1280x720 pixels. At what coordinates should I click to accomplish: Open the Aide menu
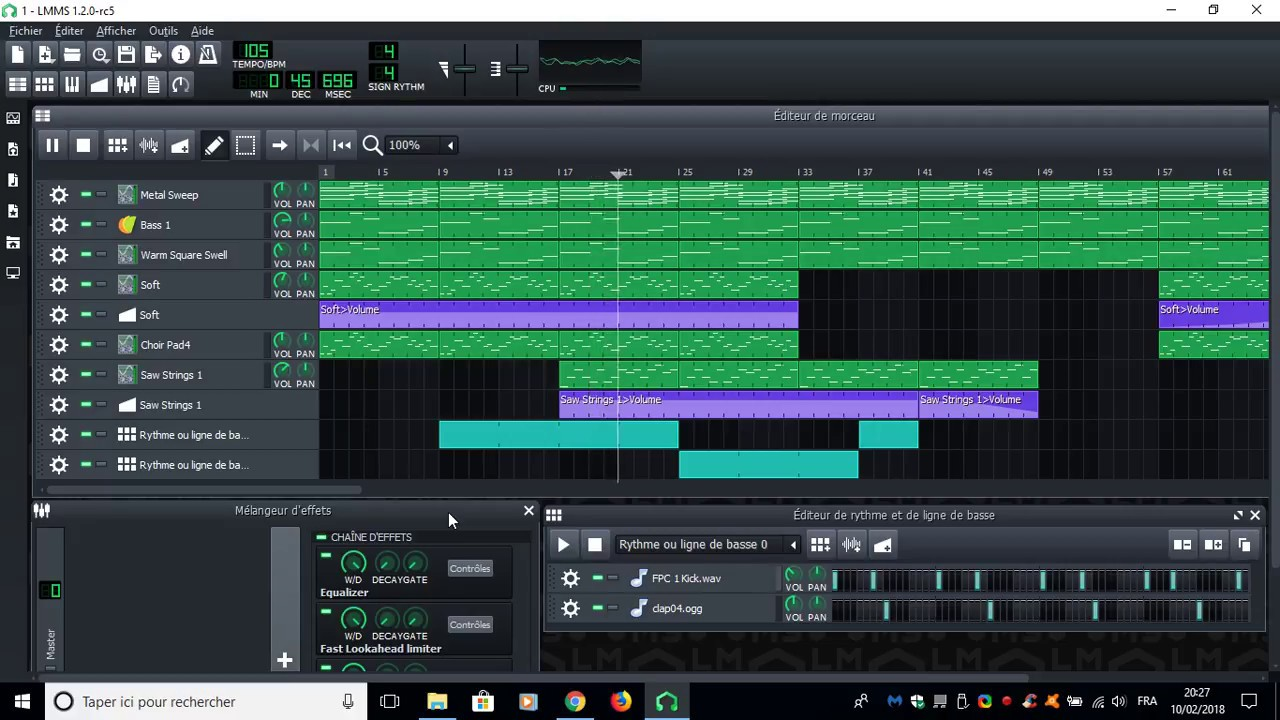click(x=202, y=31)
